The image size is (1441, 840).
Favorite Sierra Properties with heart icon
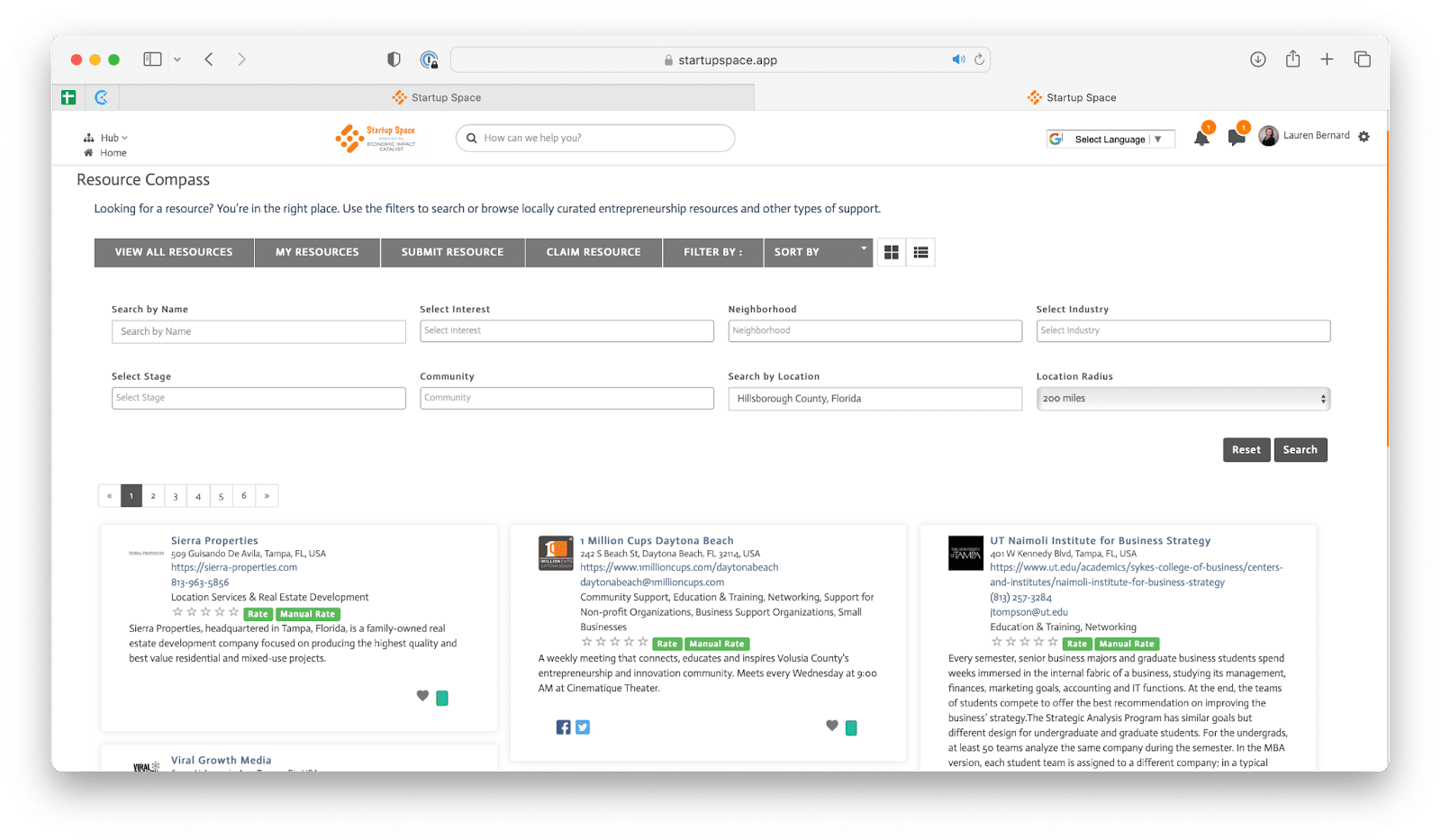pyautogui.click(x=422, y=696)
